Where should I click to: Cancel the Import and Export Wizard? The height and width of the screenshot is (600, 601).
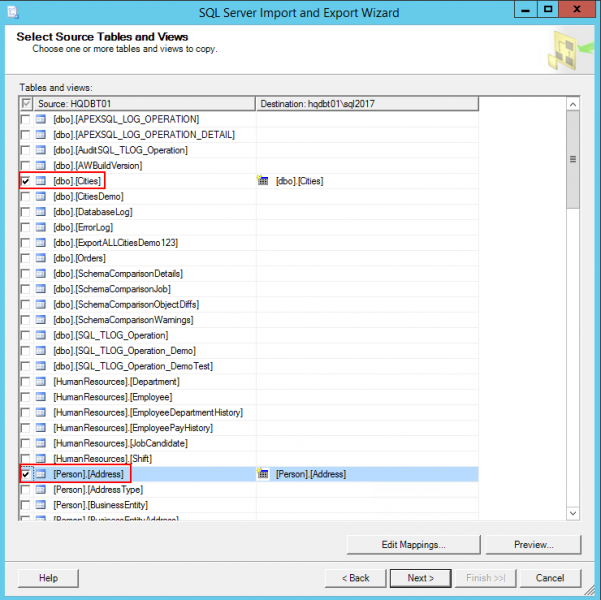pyautogui.click(x=550, y=578)
